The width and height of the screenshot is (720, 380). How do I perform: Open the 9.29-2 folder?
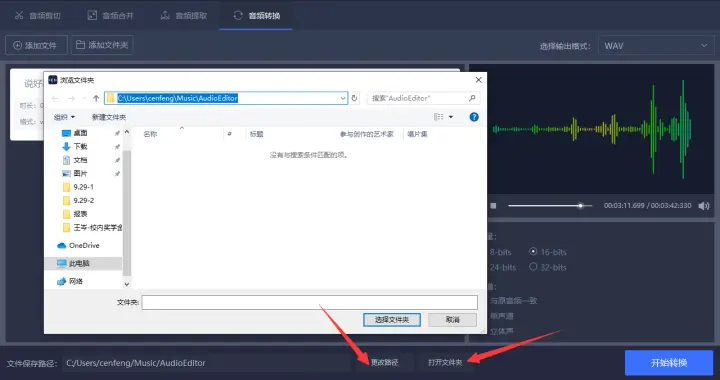(83, 201)
